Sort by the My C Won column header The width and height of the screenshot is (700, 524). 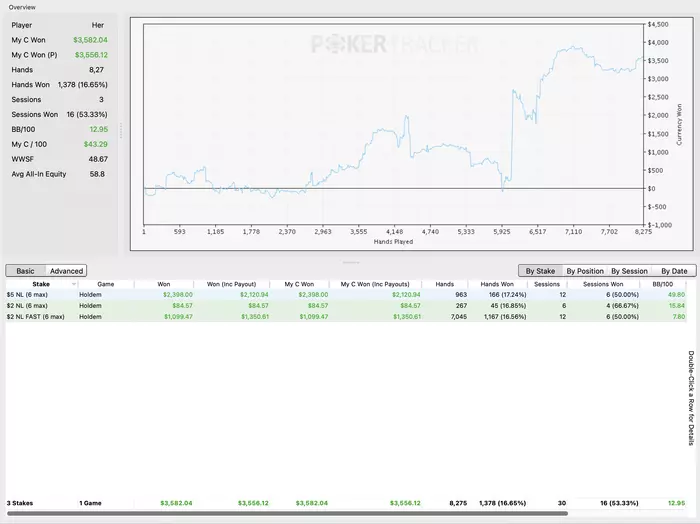tap(299, 284)
